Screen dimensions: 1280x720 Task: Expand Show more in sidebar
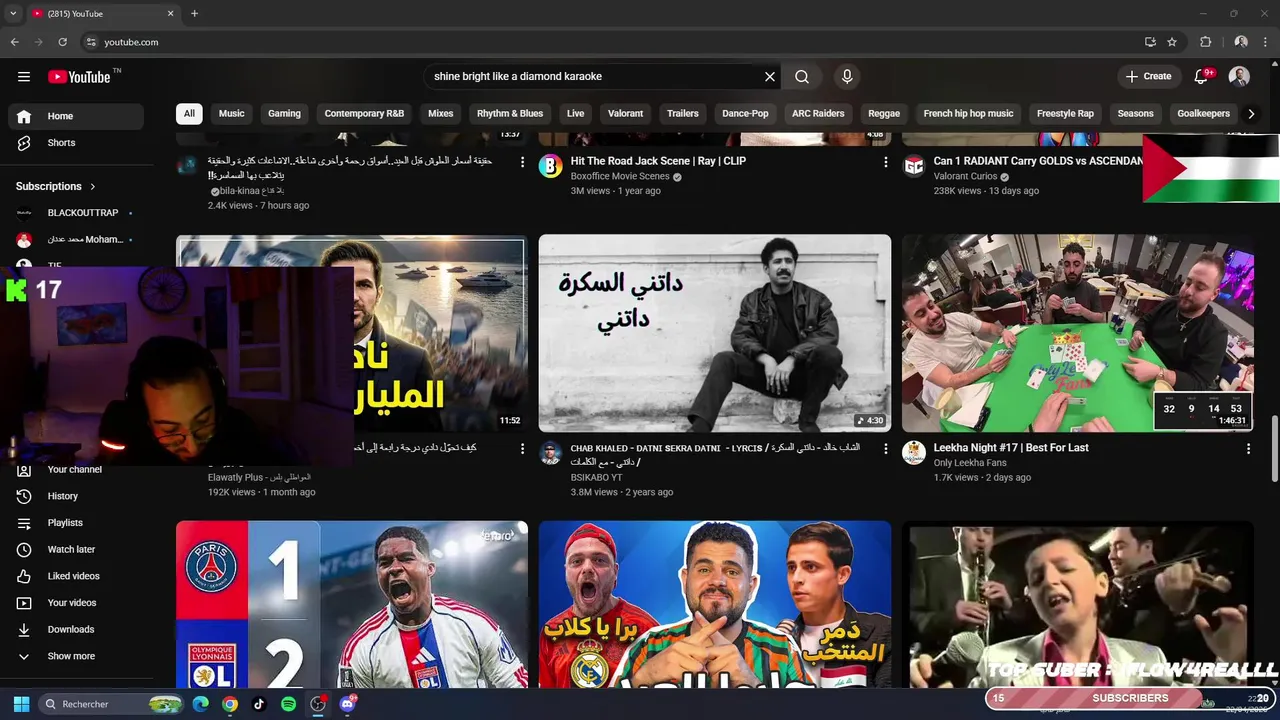(x=76, y=656)
